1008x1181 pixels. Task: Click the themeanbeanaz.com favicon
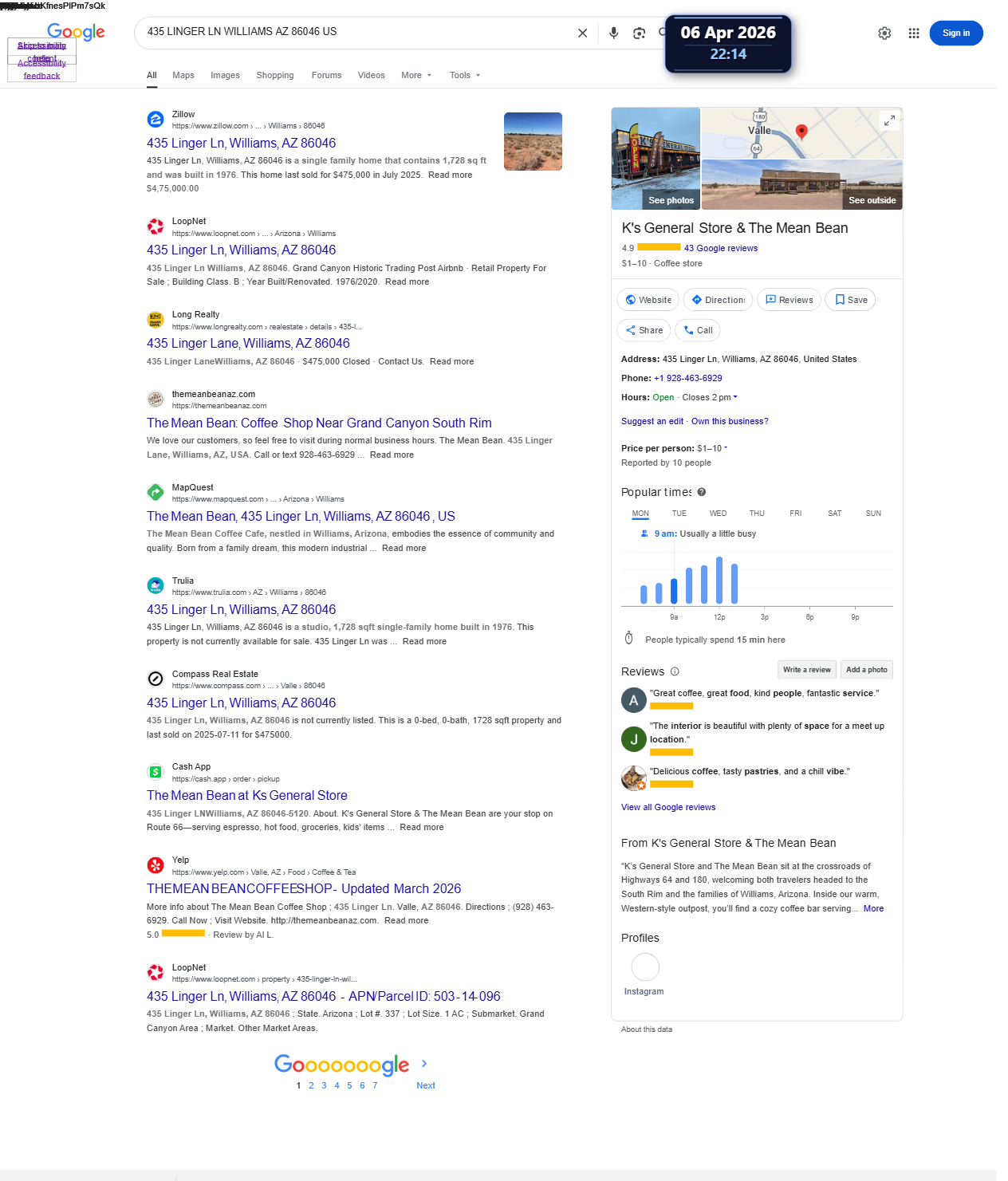tap(156, 400)
